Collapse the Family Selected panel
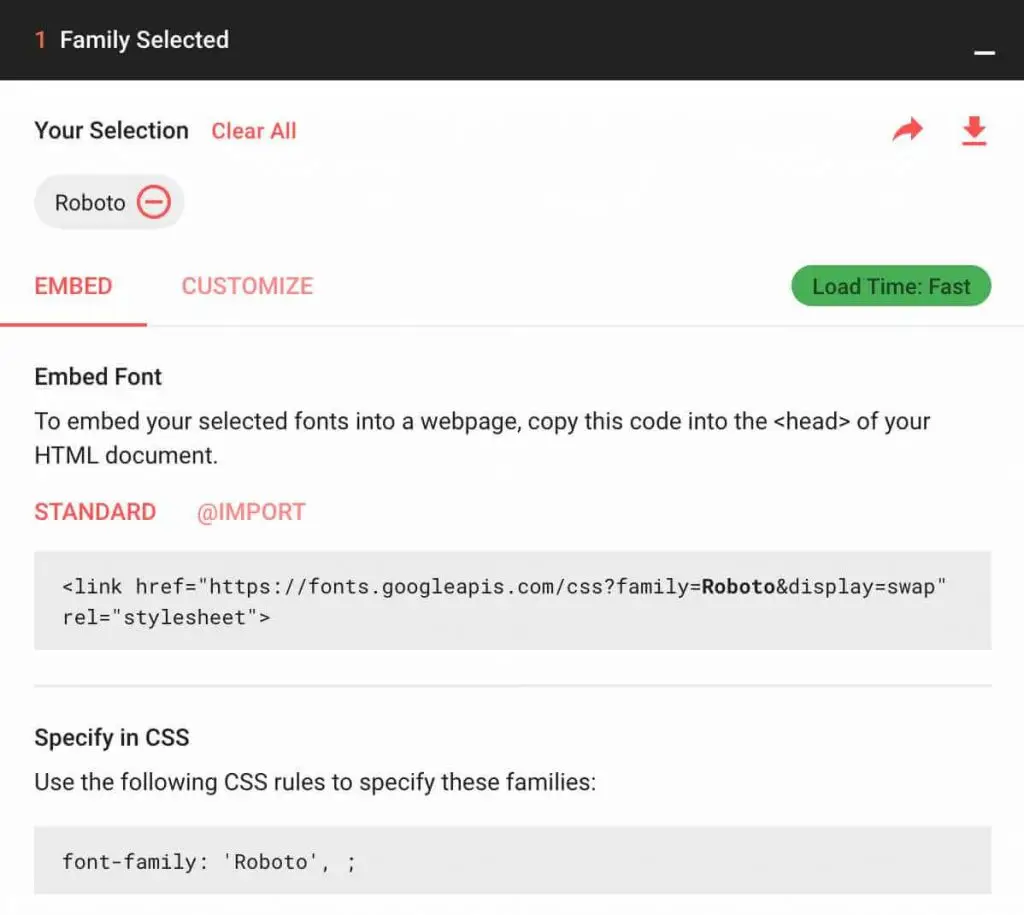1024x915 pixels. coord(985,52)
